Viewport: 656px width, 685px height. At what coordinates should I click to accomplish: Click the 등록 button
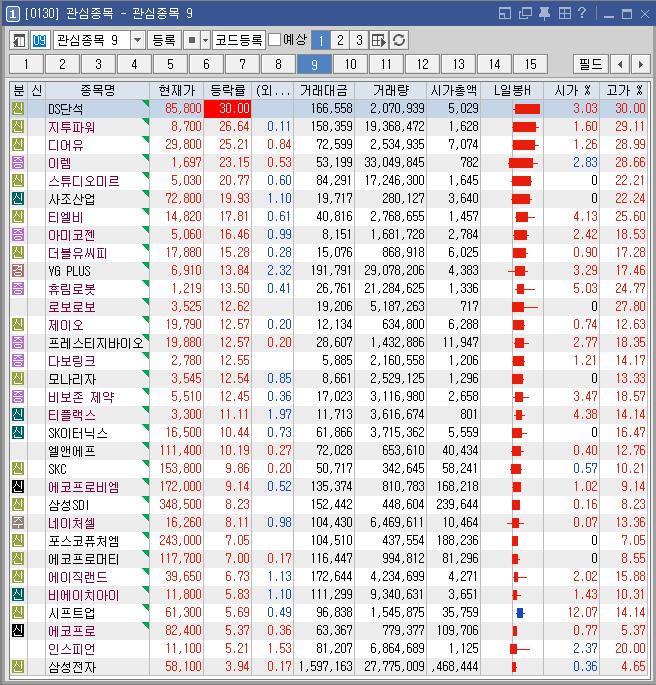coord(164,41)
